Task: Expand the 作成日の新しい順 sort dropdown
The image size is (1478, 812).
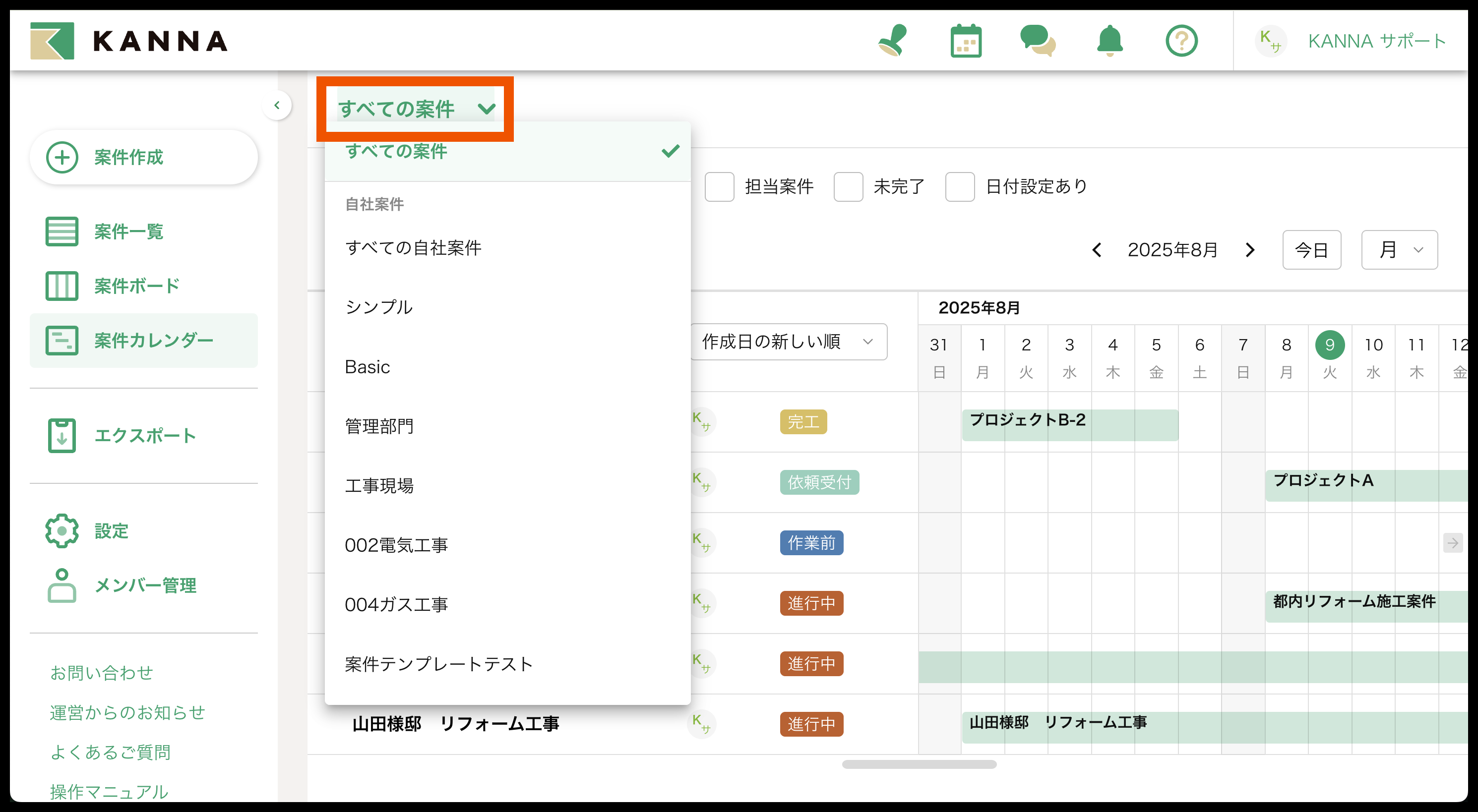Action: 789,342
